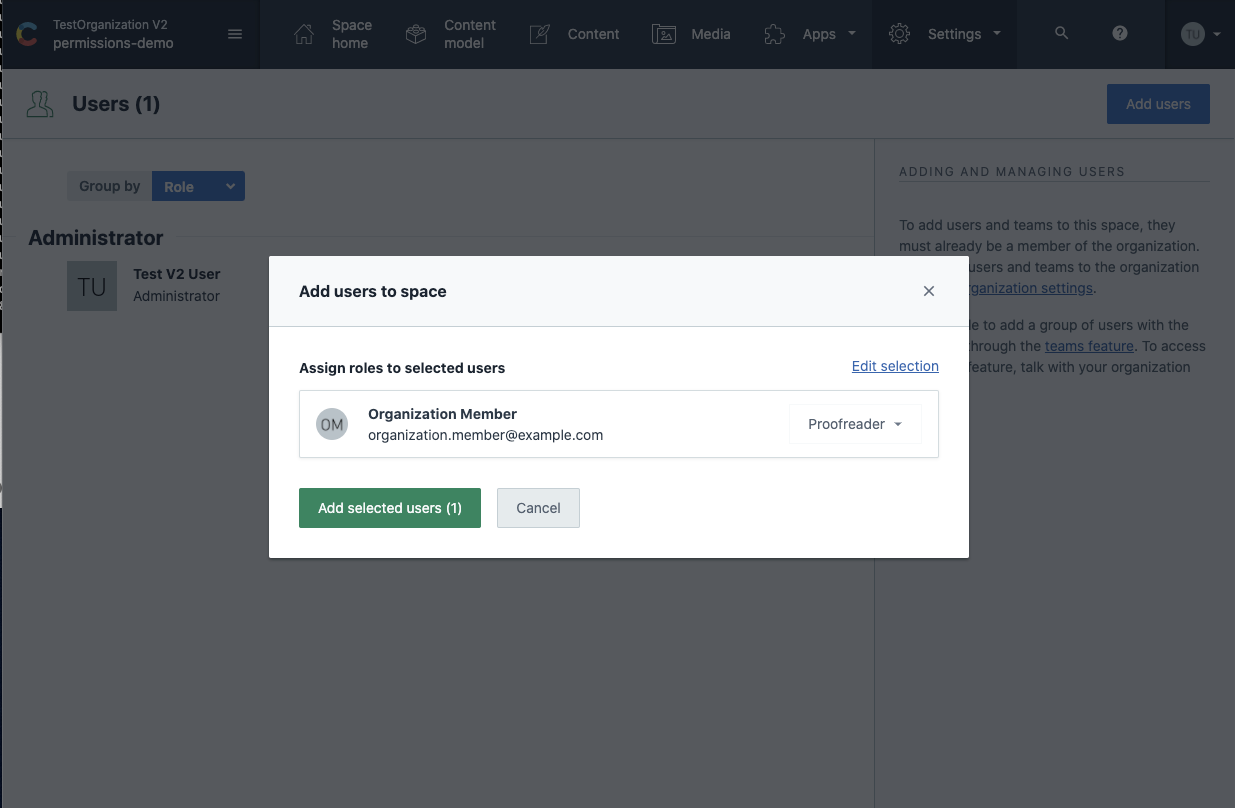The width and height of the screenshot is (1235, 808).
Task: Click the Content pencil icon
Action: (540, 34)
